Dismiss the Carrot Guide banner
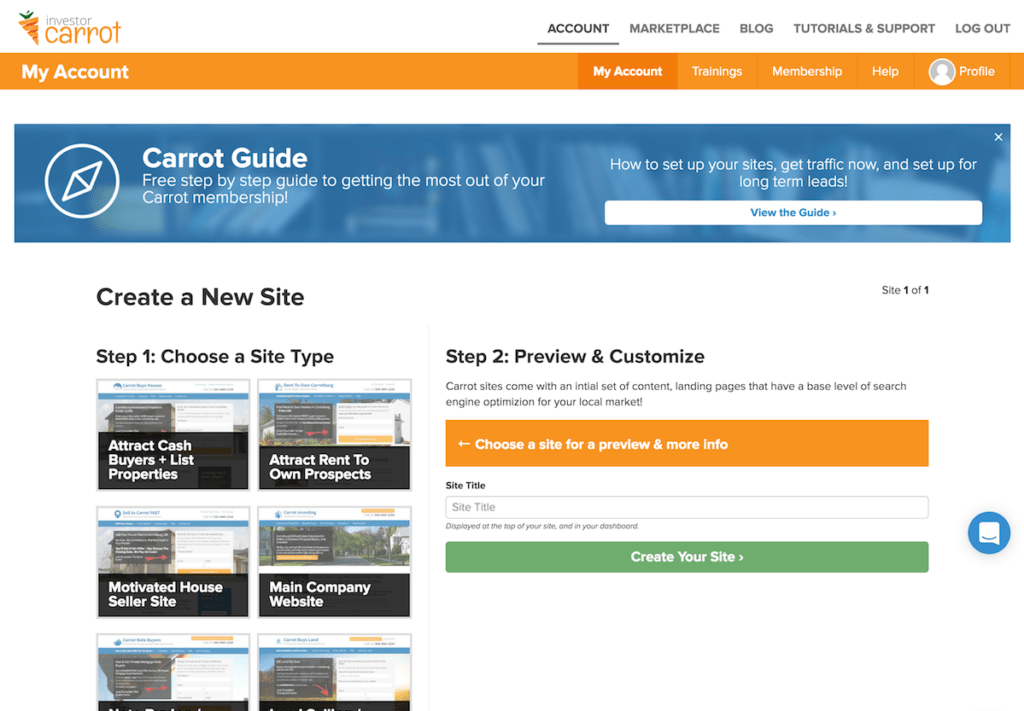Viewport: 1024px width, 711px height. (x=998, y=136)
